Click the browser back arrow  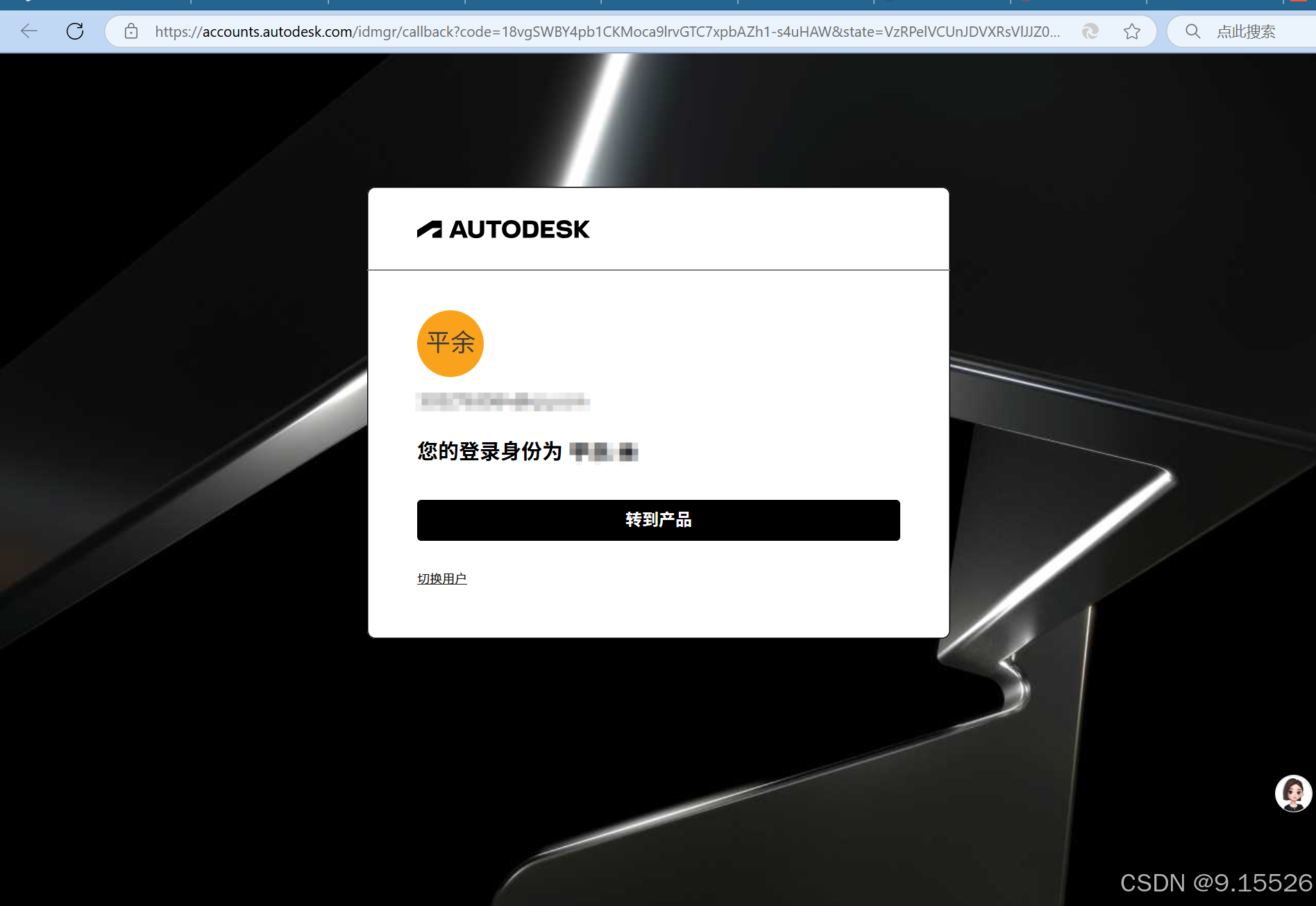point(29,31)
